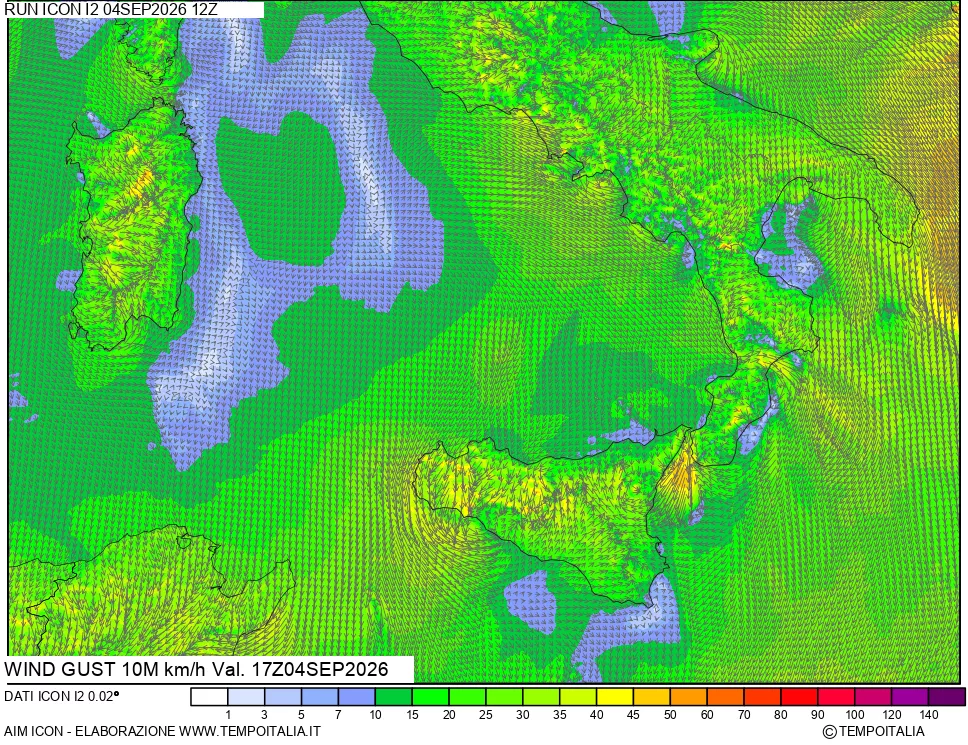Click the white legend swatch left of 1

click(x=209, y=697)
